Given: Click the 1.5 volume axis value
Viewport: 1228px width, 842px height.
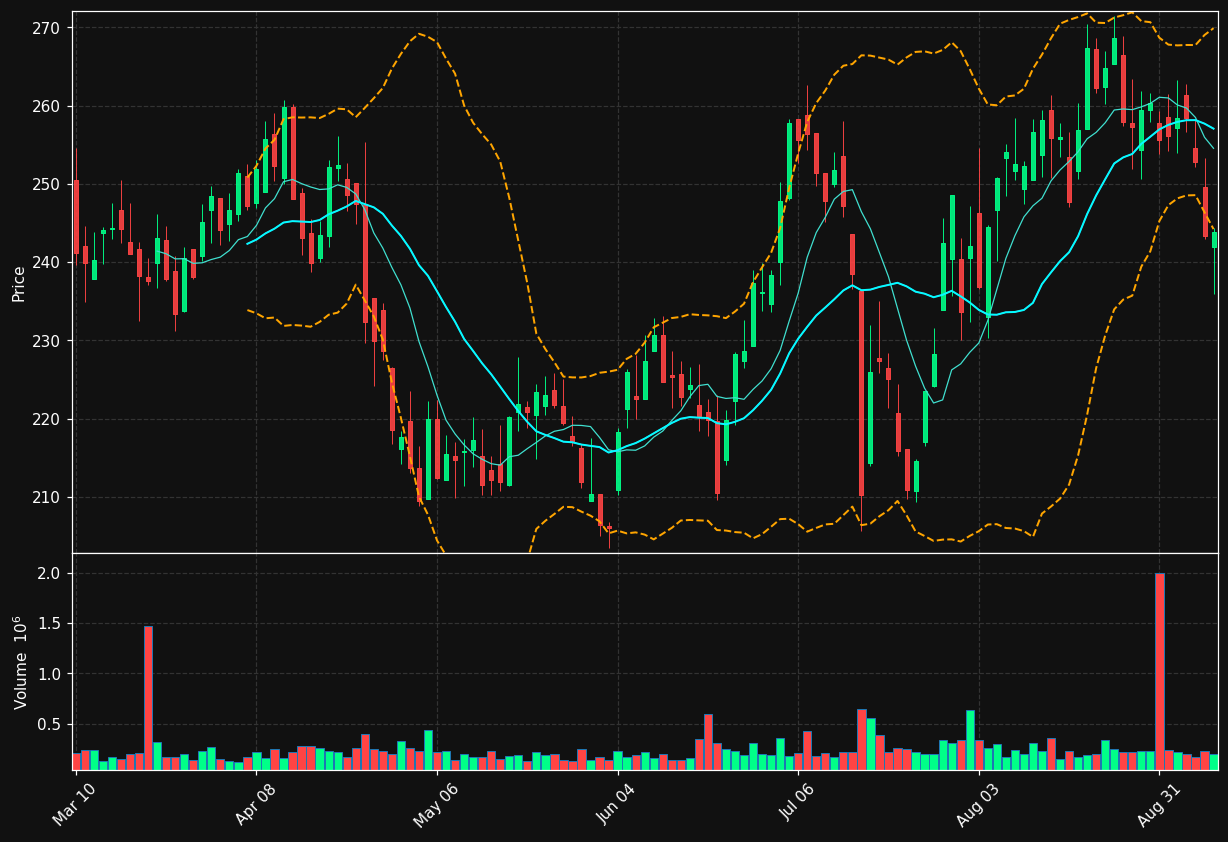Looking at the screenshot, I should coord(50,624).
